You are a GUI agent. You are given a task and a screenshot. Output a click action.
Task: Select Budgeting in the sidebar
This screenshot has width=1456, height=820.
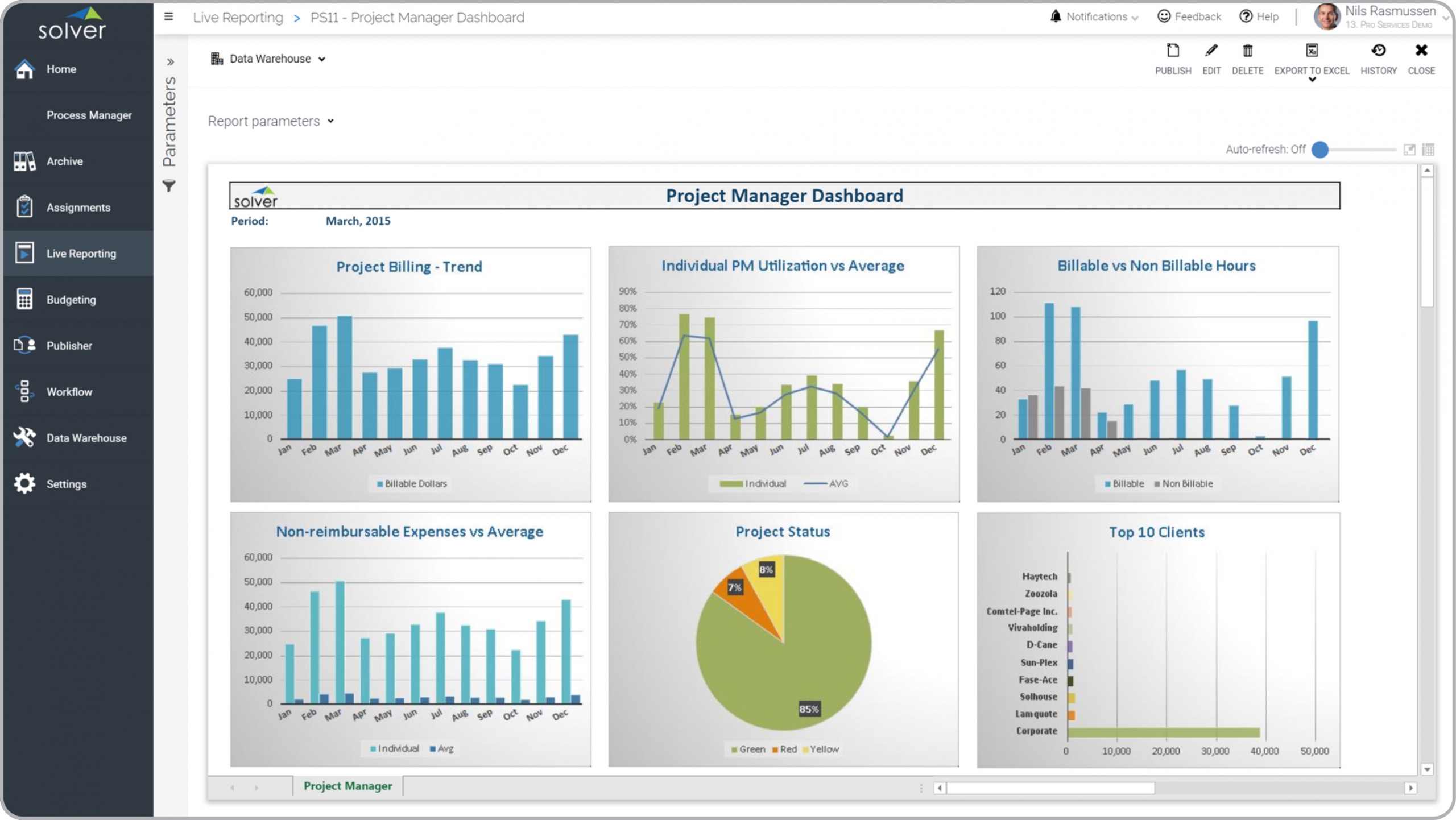(x=71, y=300)
